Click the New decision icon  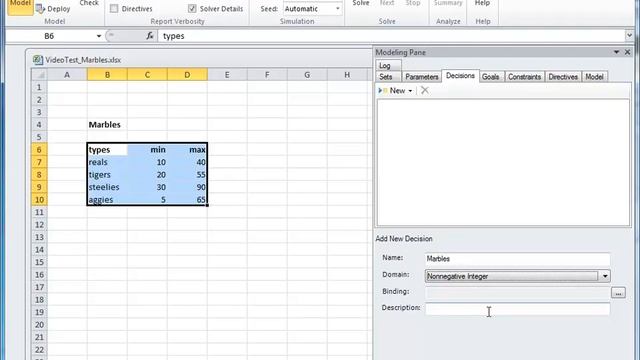[383, 91]
